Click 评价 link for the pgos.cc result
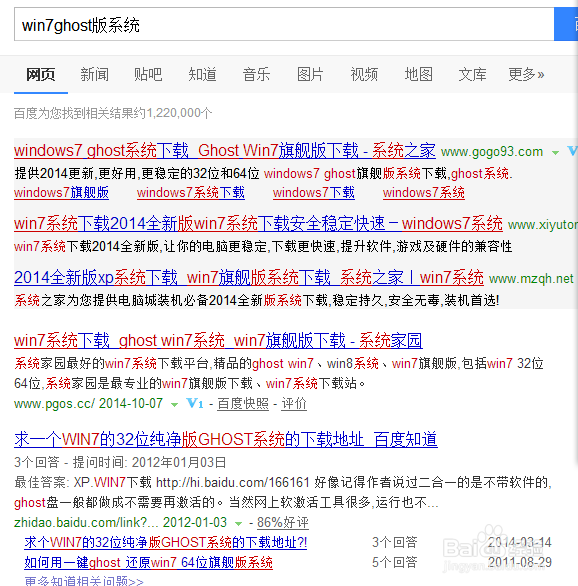This screenshot has height=586, width=578. click(x=294, y=404)
